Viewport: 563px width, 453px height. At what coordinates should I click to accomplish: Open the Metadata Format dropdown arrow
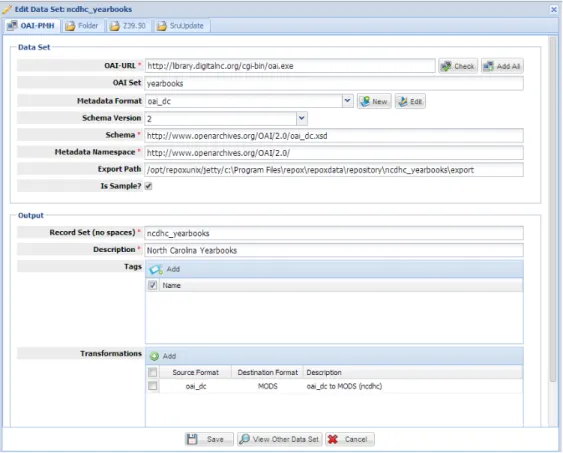tap(348, 101)
